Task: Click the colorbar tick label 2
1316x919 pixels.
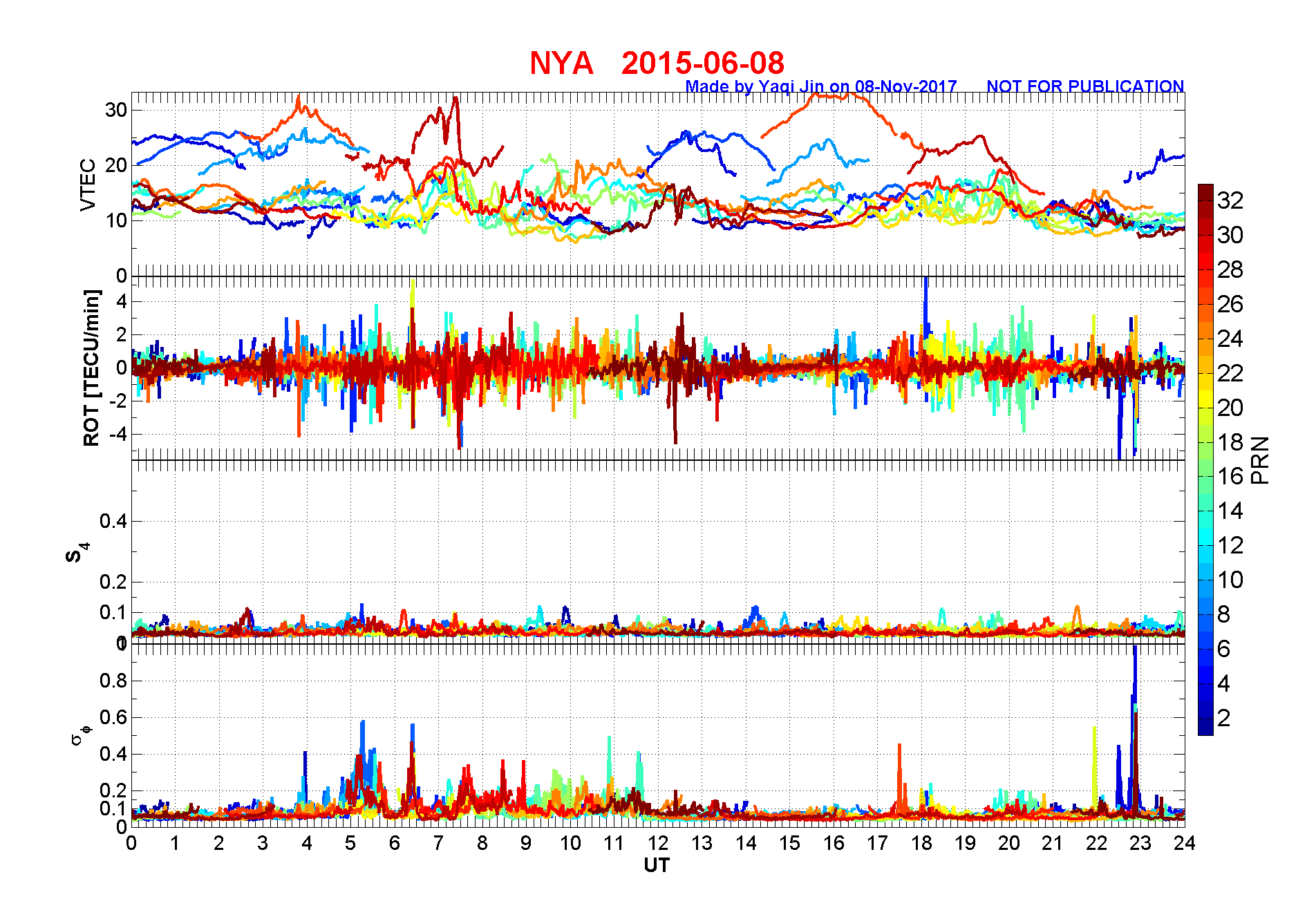Action: [1224, 718]
